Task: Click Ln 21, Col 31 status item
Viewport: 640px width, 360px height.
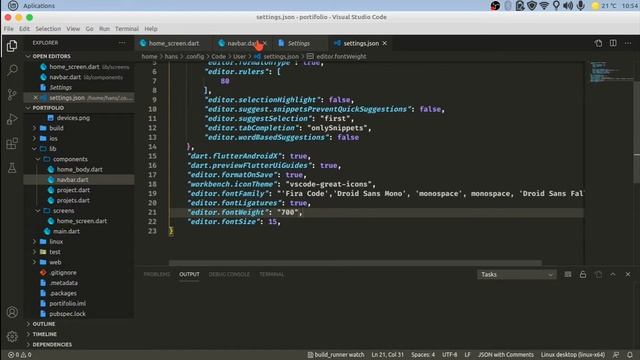Action: [x=387, y=355]
